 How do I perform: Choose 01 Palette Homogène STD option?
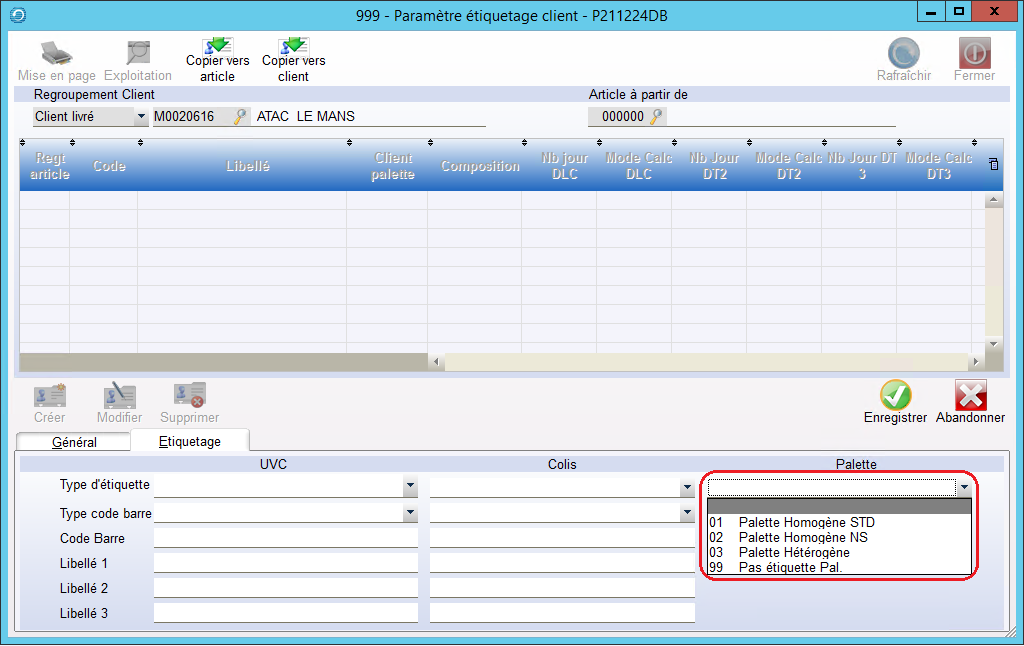click(x=806, y=522)
